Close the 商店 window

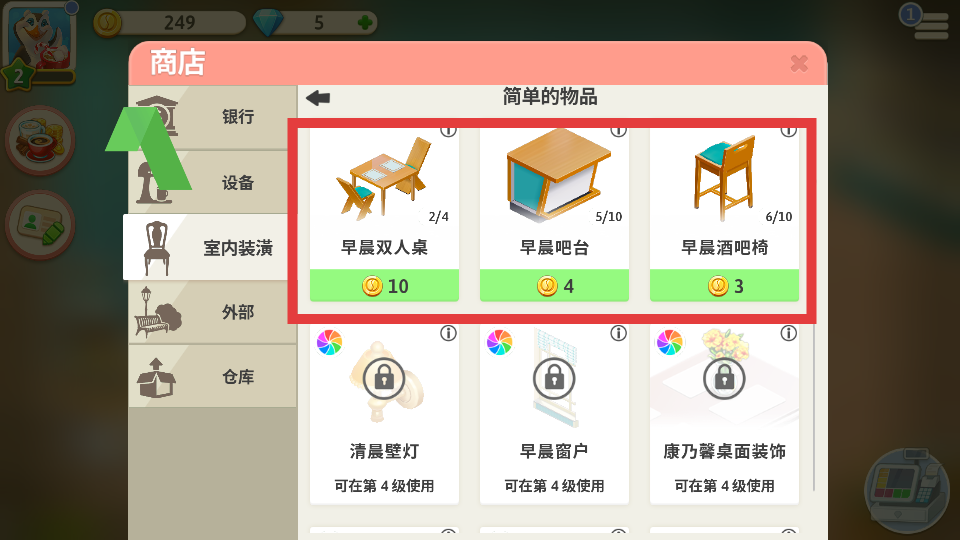799,63
